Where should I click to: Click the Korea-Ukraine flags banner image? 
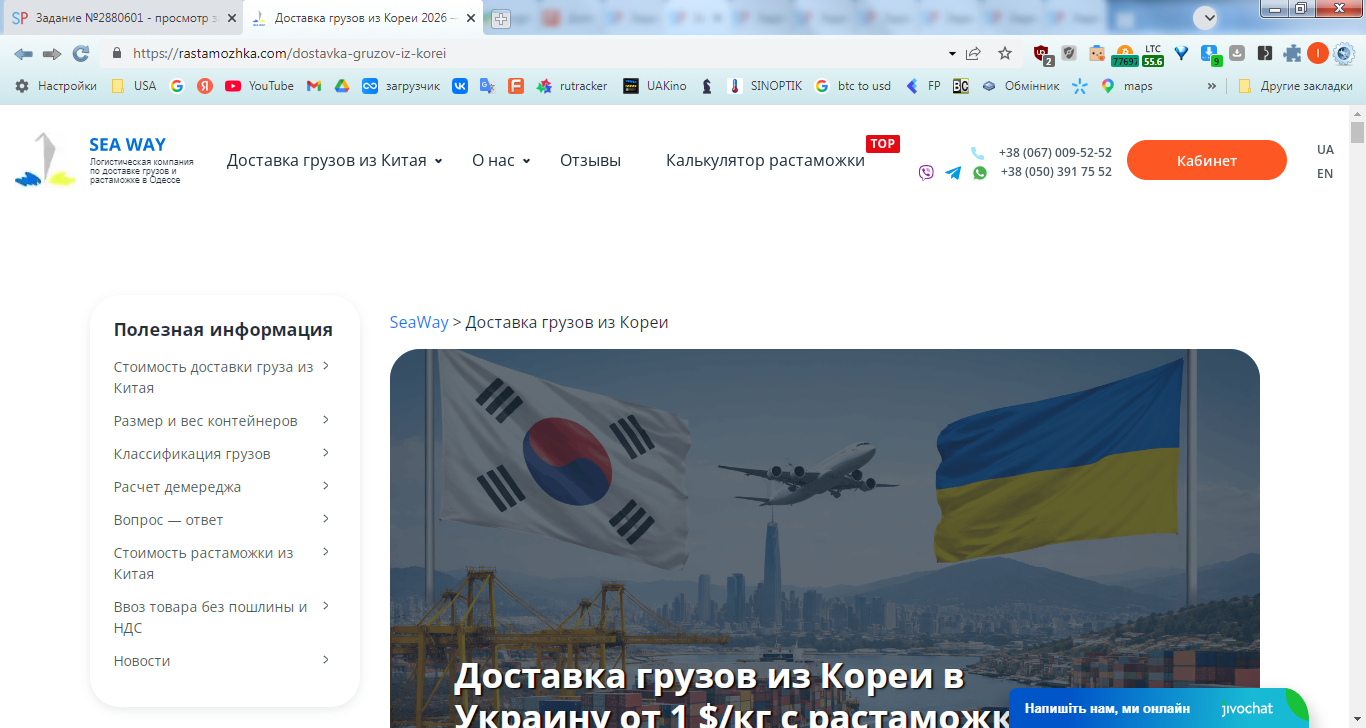[x=825, y=538]
